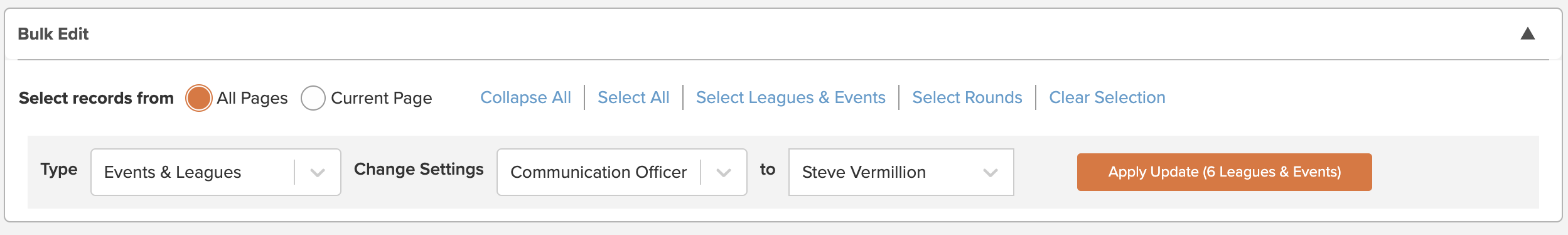
Task: Click the Collapse All link
Action: click(525, 97)
